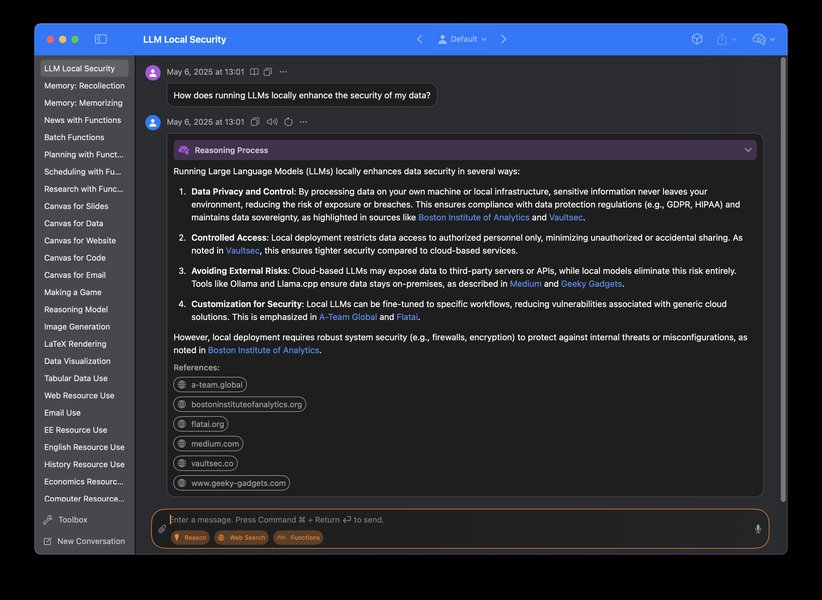
Task: Open History Resource Use conversation
Action: (84, 465)
